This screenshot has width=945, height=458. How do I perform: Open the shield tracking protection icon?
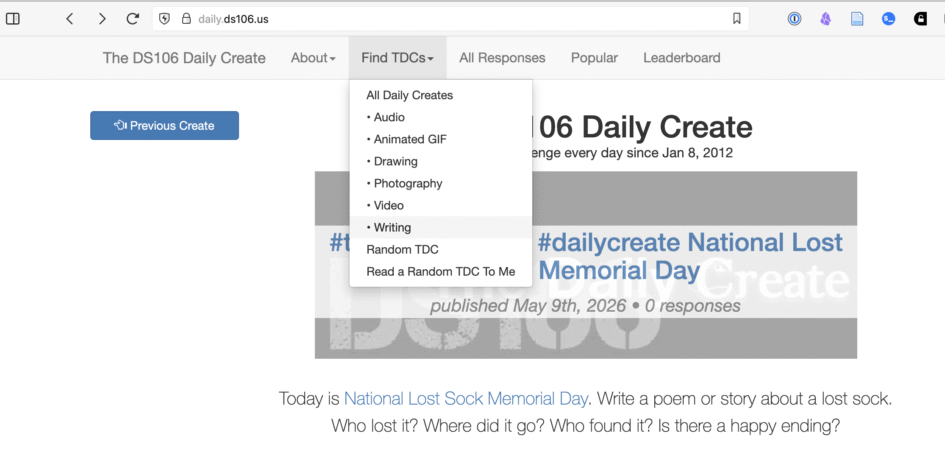coord(165,19)
